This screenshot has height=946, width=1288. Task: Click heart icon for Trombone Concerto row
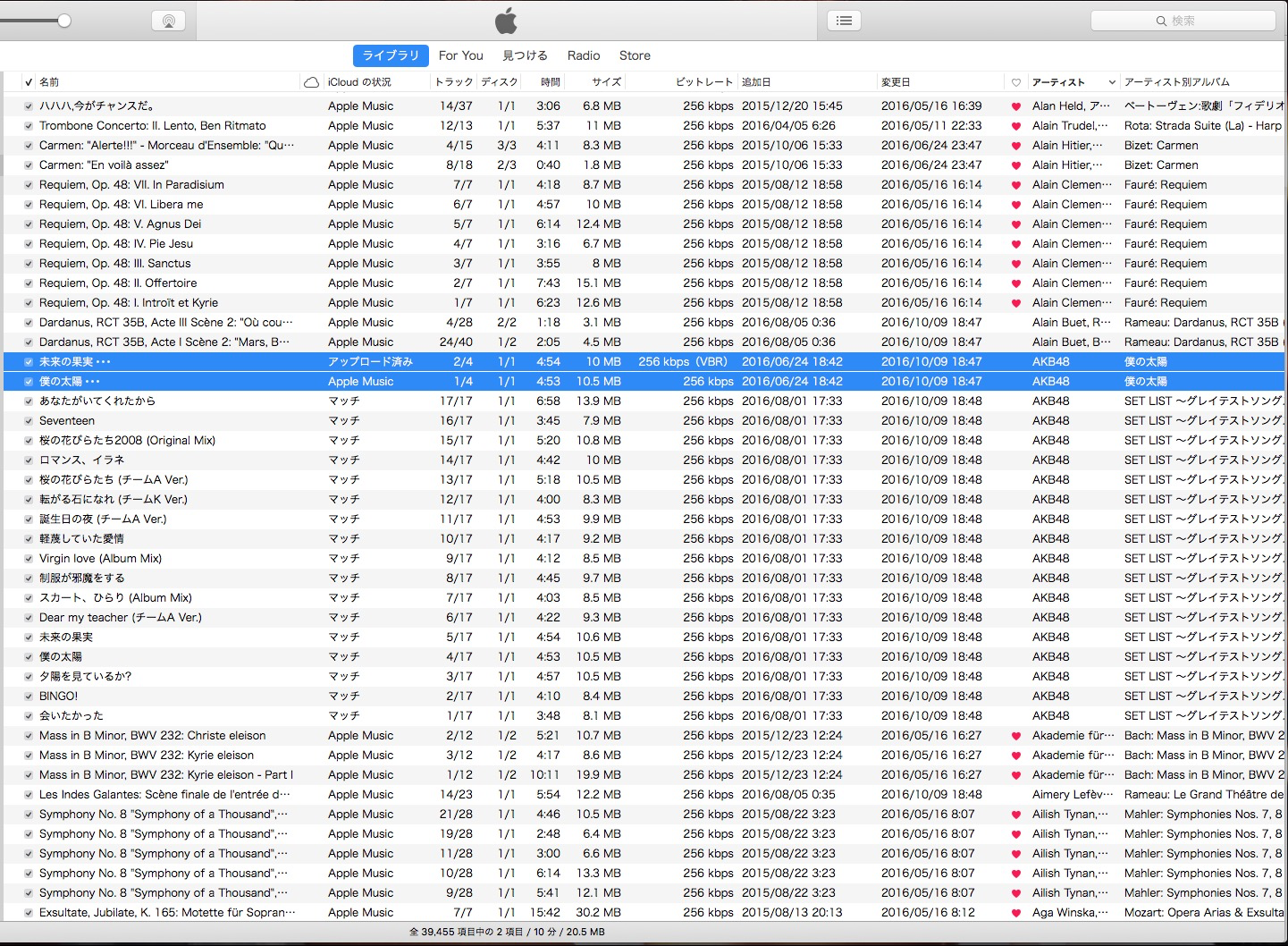click(1016, 126)
